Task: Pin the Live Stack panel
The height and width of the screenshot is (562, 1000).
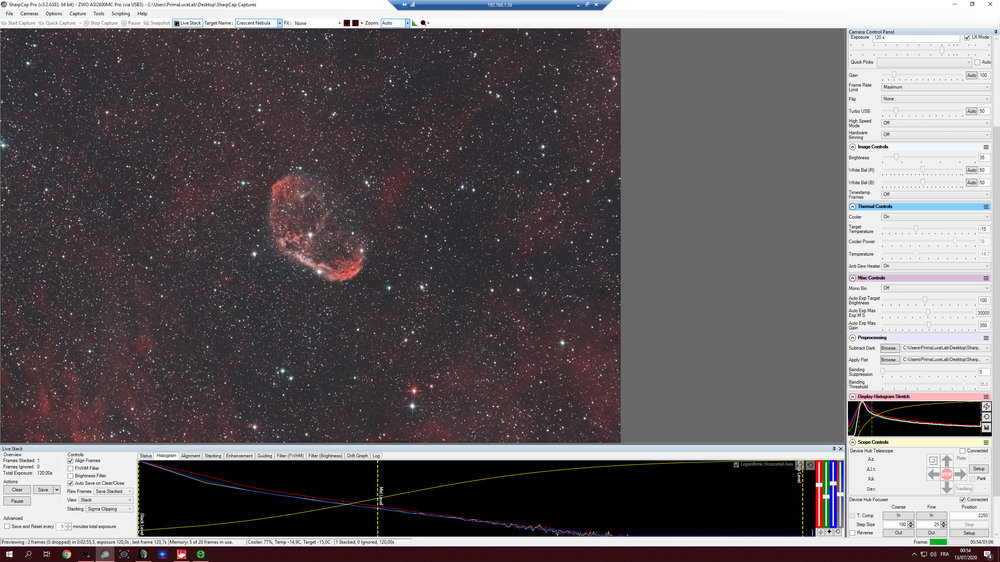Action: (x=834, y=448)
